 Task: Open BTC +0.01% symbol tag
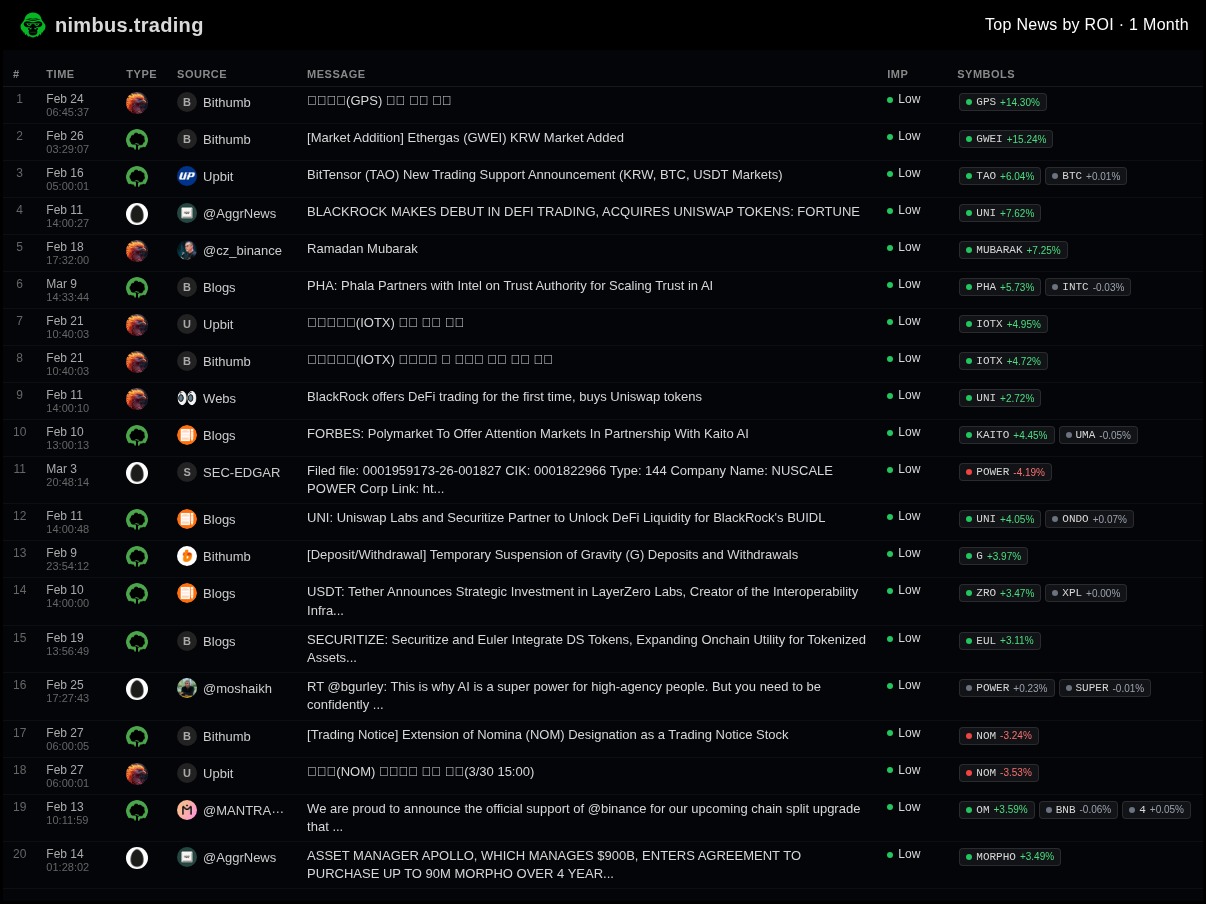[x=1086, y=176]
